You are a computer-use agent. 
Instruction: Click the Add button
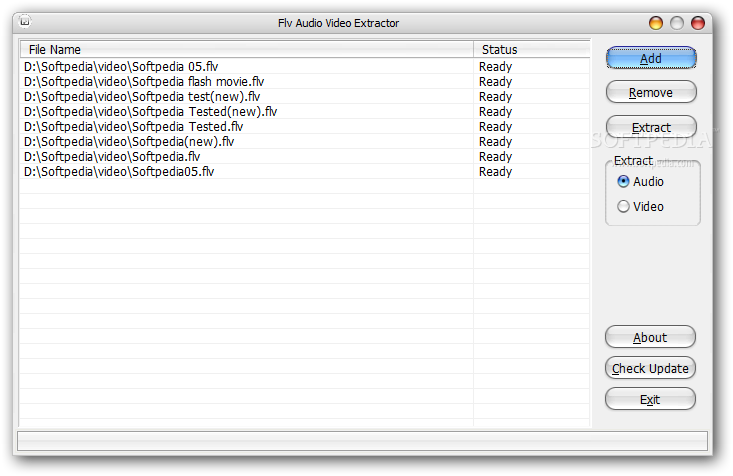coord(651,58)
